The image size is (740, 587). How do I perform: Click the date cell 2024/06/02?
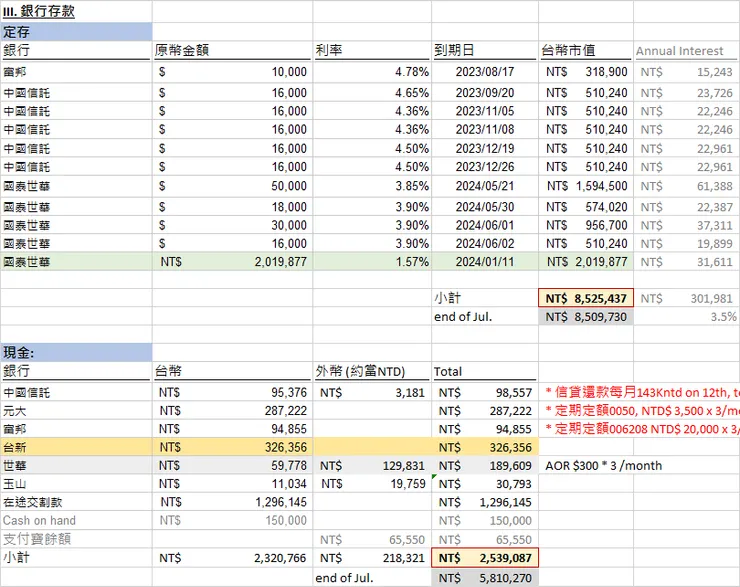click(485, 243)
